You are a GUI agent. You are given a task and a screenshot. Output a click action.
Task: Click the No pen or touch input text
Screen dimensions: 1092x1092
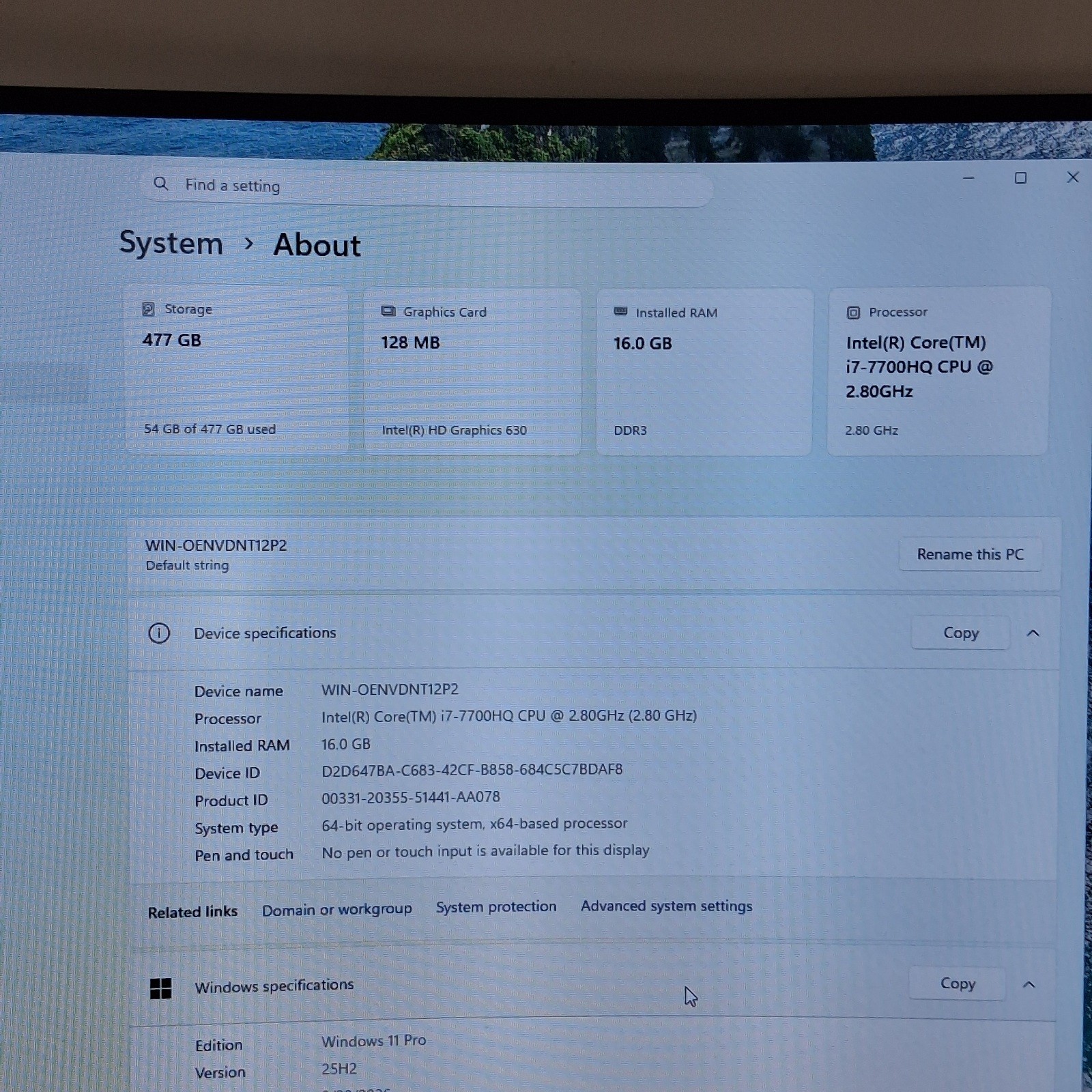pyautogui.click(x=485, y=851)
